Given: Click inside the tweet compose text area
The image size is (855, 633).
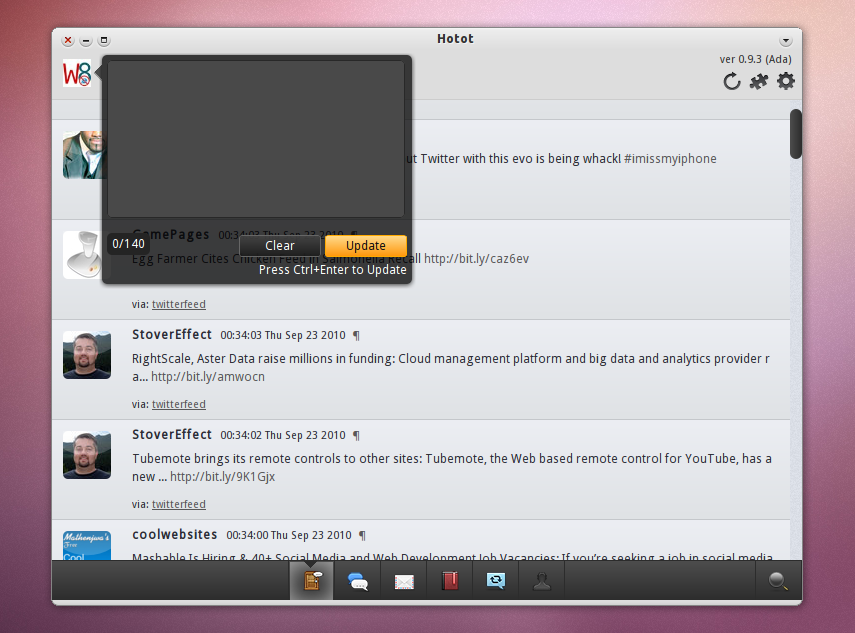Looking at the screenshot, I should click(x=256, y=139).
